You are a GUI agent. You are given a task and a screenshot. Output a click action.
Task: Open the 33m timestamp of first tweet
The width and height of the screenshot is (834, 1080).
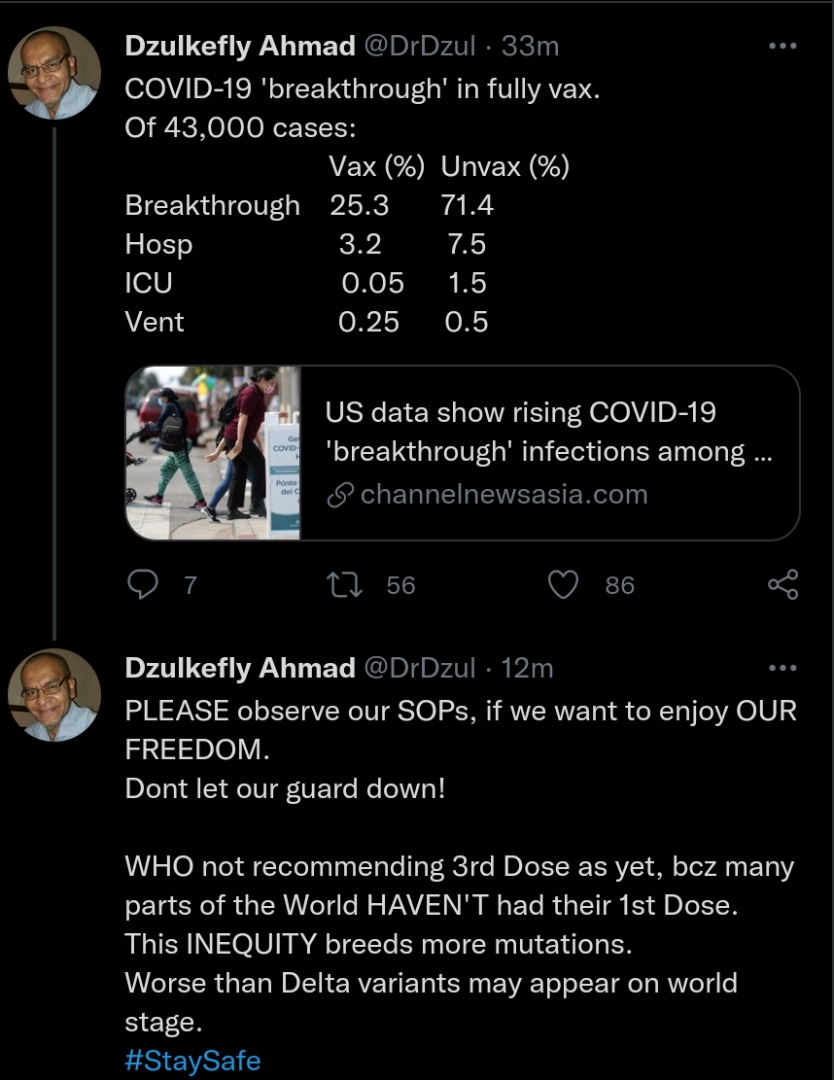tap(530, 46)
